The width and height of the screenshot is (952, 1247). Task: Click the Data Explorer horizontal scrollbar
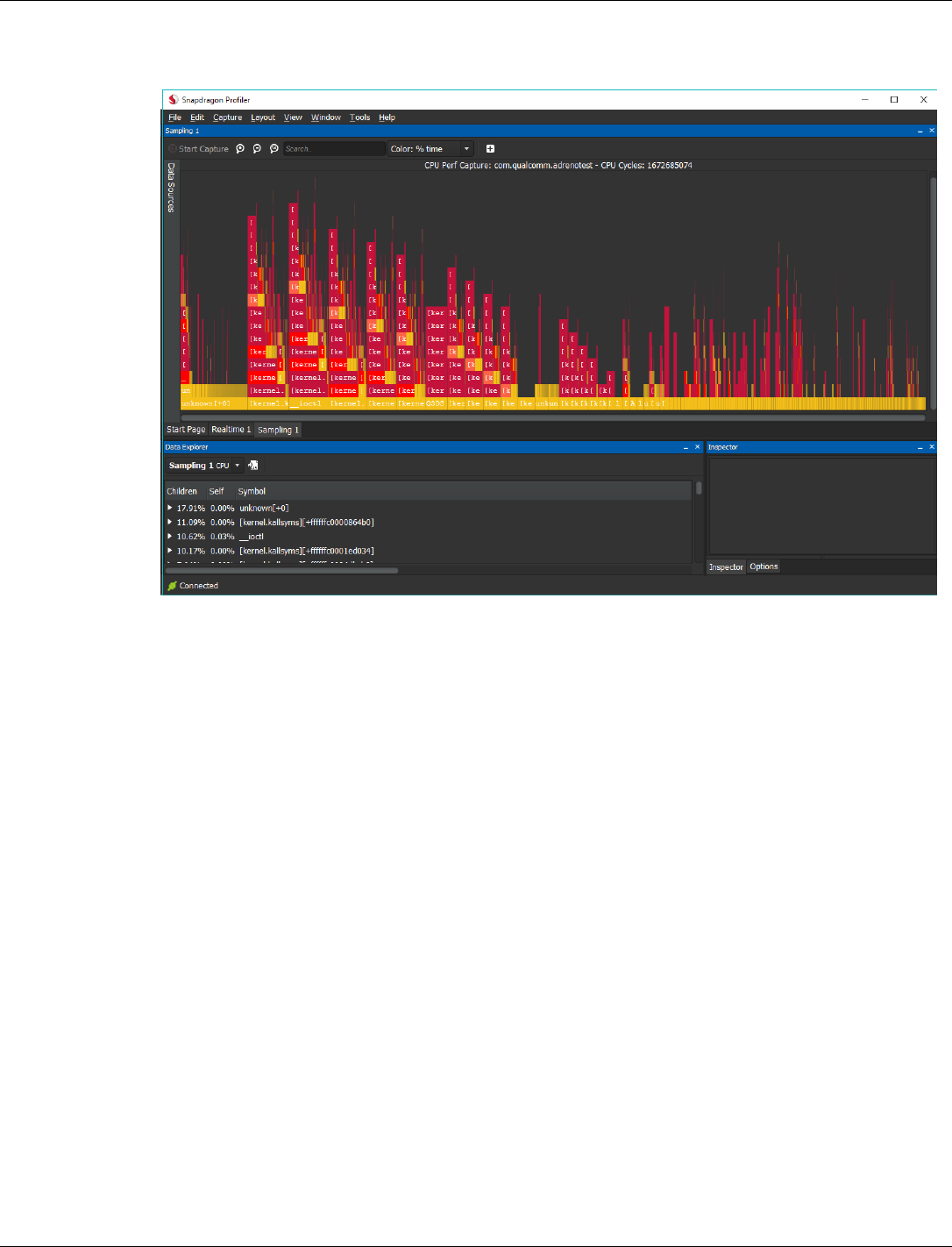point(281,571)
